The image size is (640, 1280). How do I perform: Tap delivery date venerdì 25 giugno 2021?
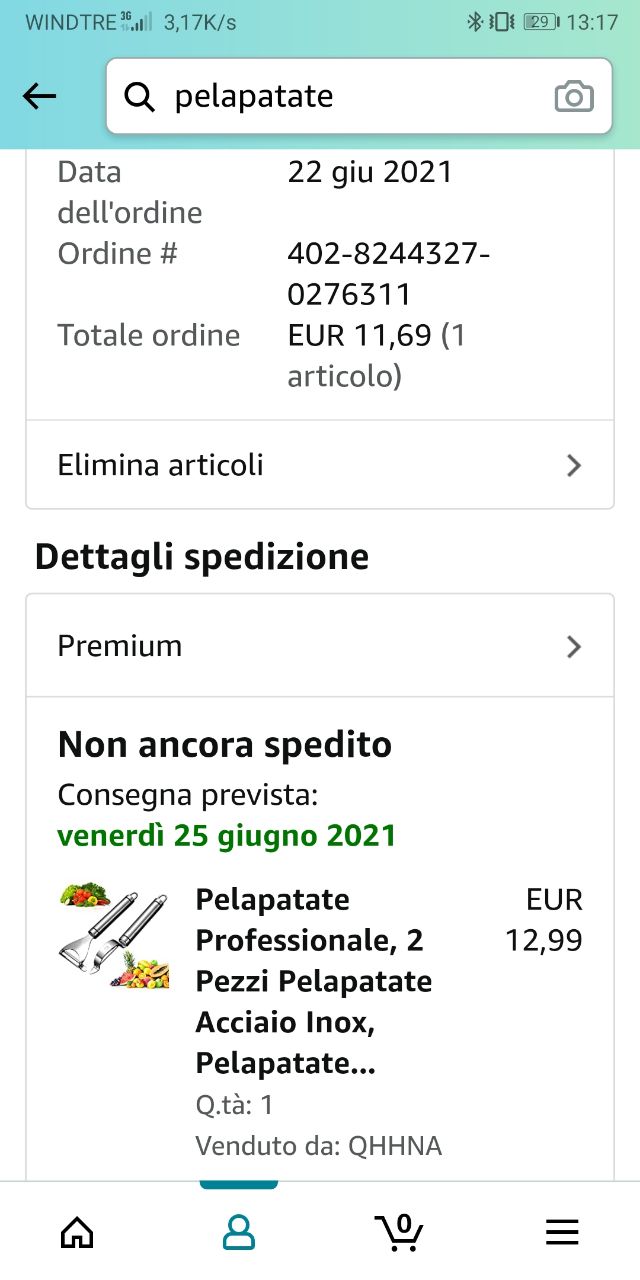click(227, 835)
